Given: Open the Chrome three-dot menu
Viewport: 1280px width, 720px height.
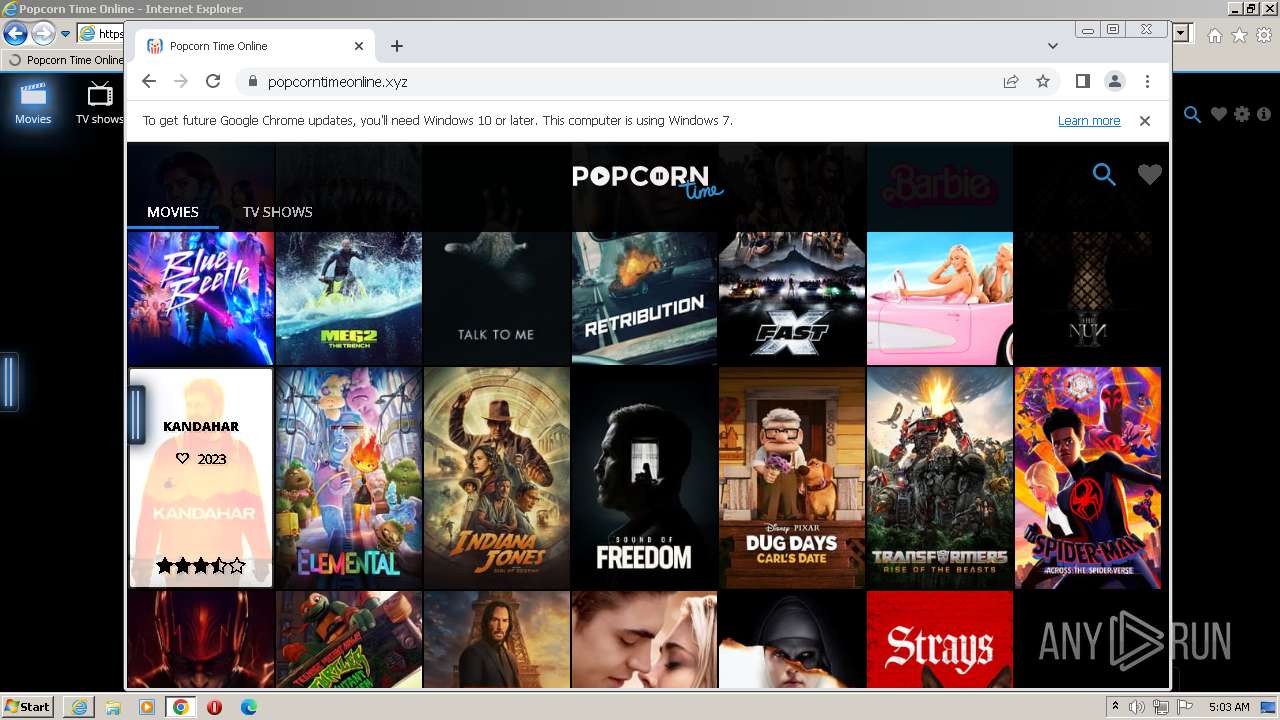Looking at the screenshot, I should point(1147,82).
